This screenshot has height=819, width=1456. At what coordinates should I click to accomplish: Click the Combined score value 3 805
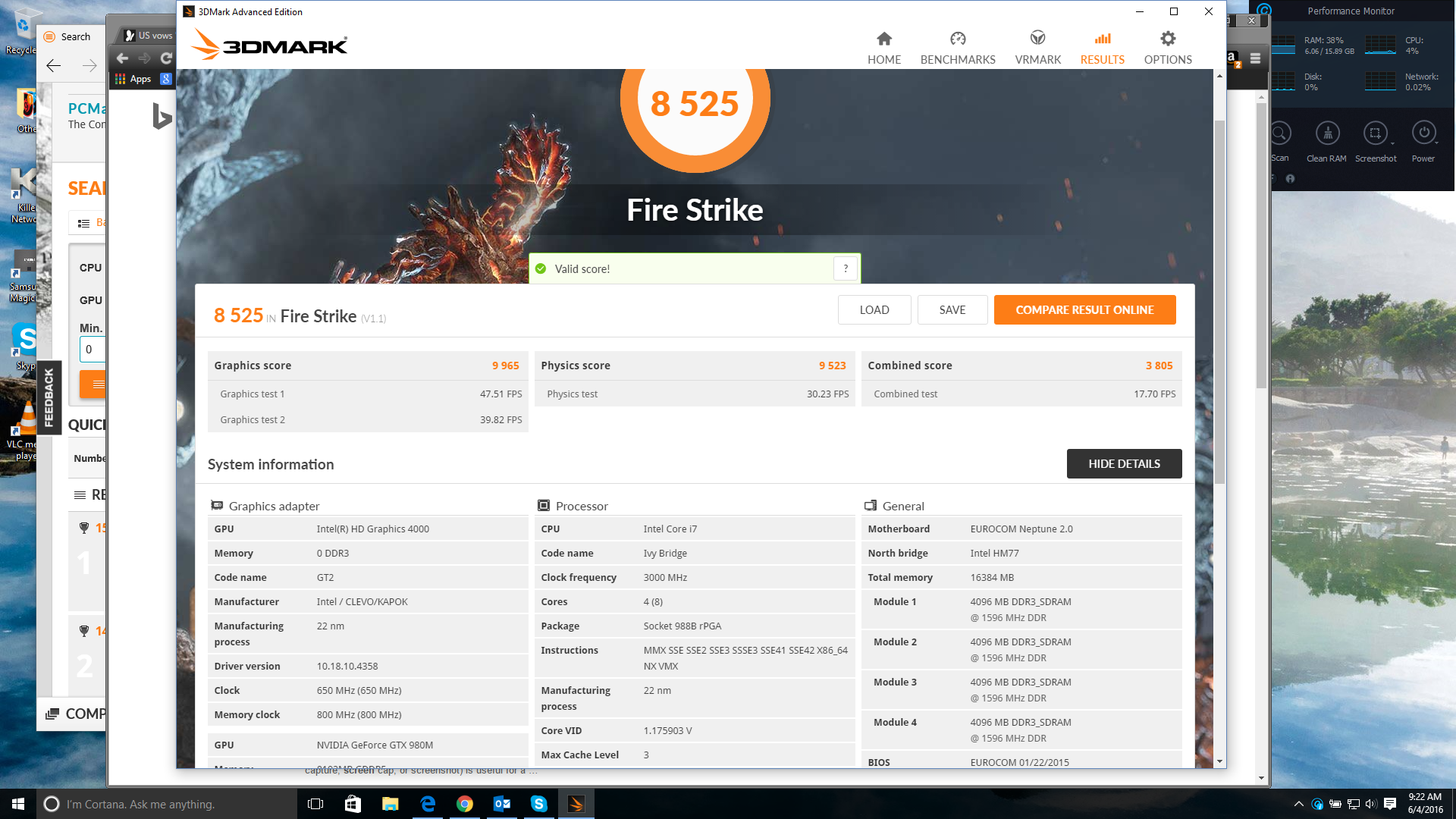(1159, 366)
